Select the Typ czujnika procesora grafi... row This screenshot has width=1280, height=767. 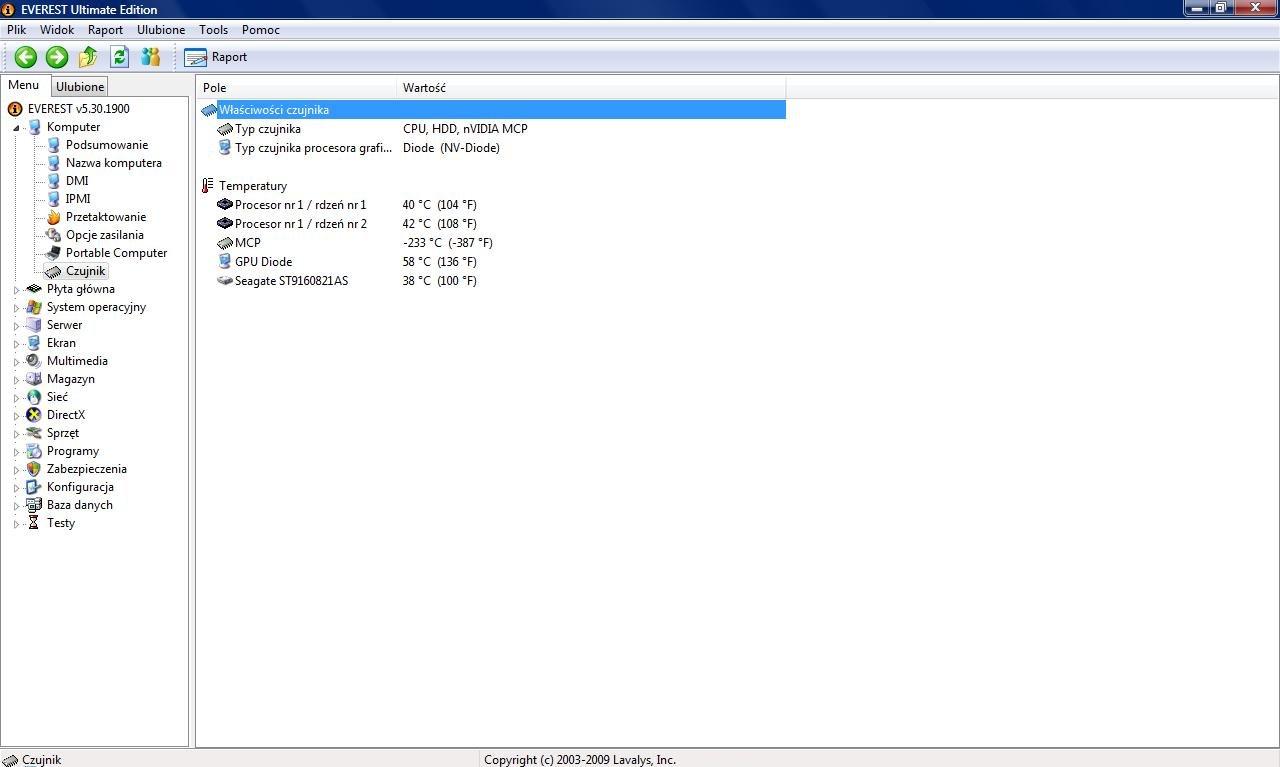click(493, 148)
